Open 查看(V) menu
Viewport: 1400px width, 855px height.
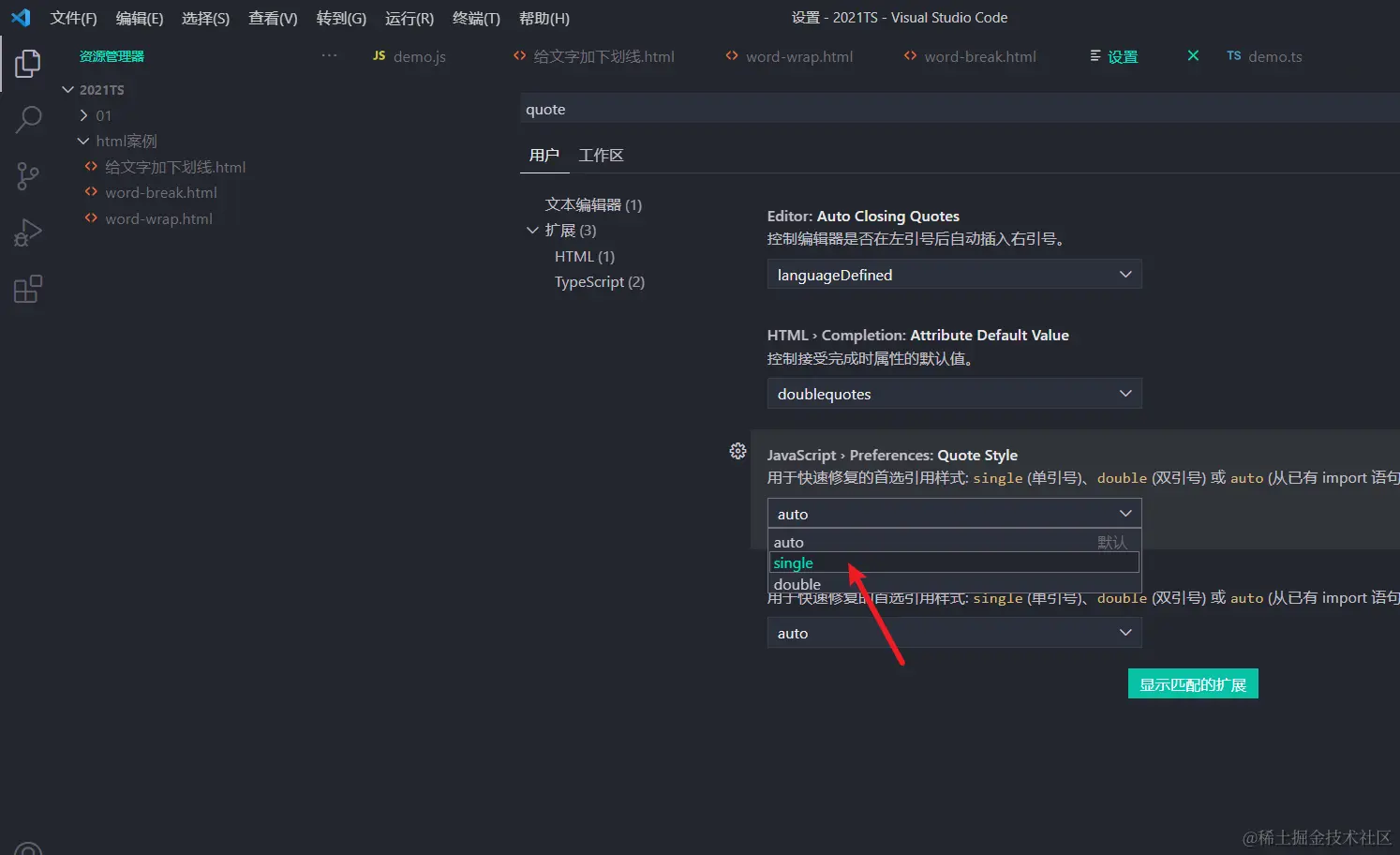point(273,18)
